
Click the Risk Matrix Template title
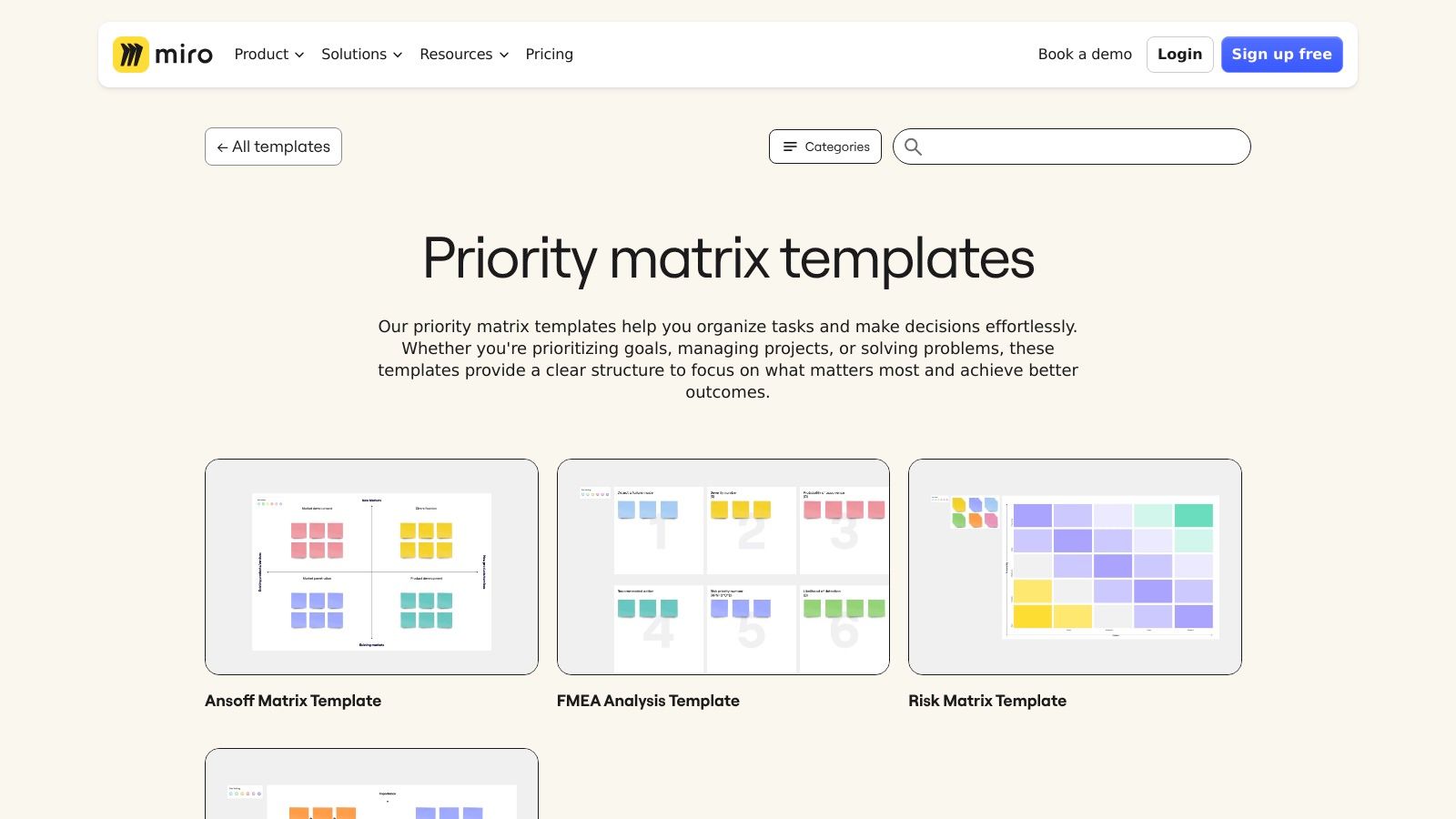987,701
